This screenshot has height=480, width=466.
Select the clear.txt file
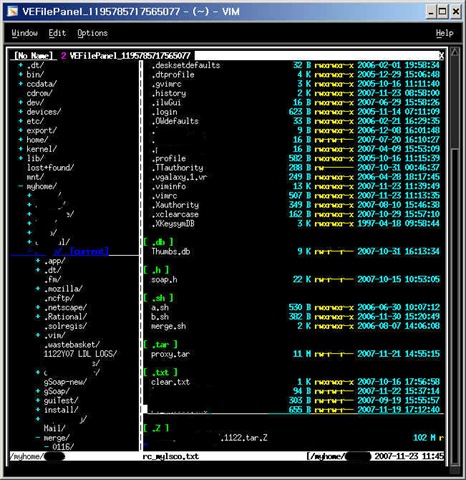coord(171,382)
